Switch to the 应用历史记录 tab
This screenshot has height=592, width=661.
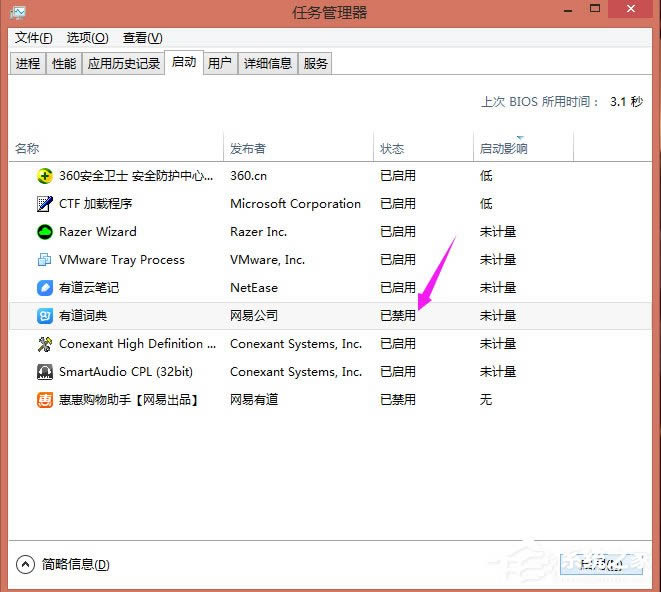click(124, 64)
